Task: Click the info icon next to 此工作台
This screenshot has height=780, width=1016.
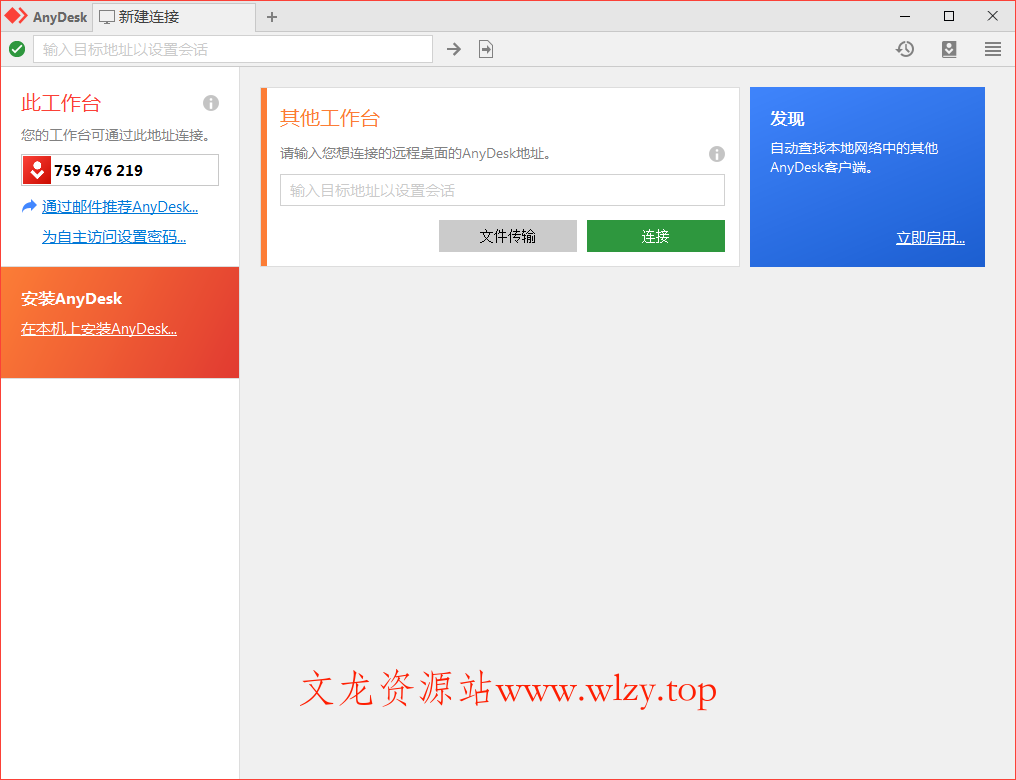Action: [x=211, y=103]
